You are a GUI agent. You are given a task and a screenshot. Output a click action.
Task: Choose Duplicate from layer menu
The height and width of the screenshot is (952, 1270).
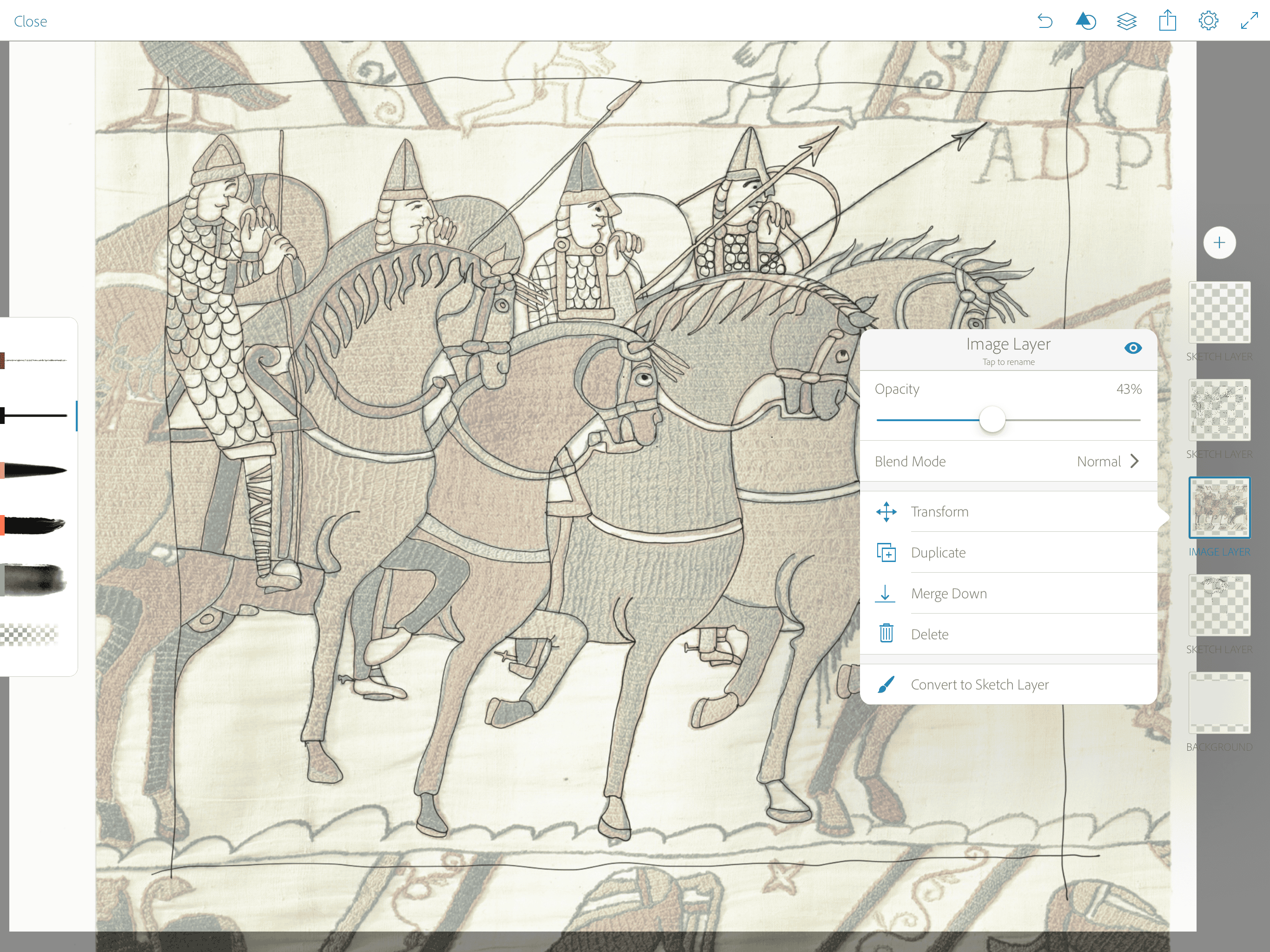[1008, 552]
